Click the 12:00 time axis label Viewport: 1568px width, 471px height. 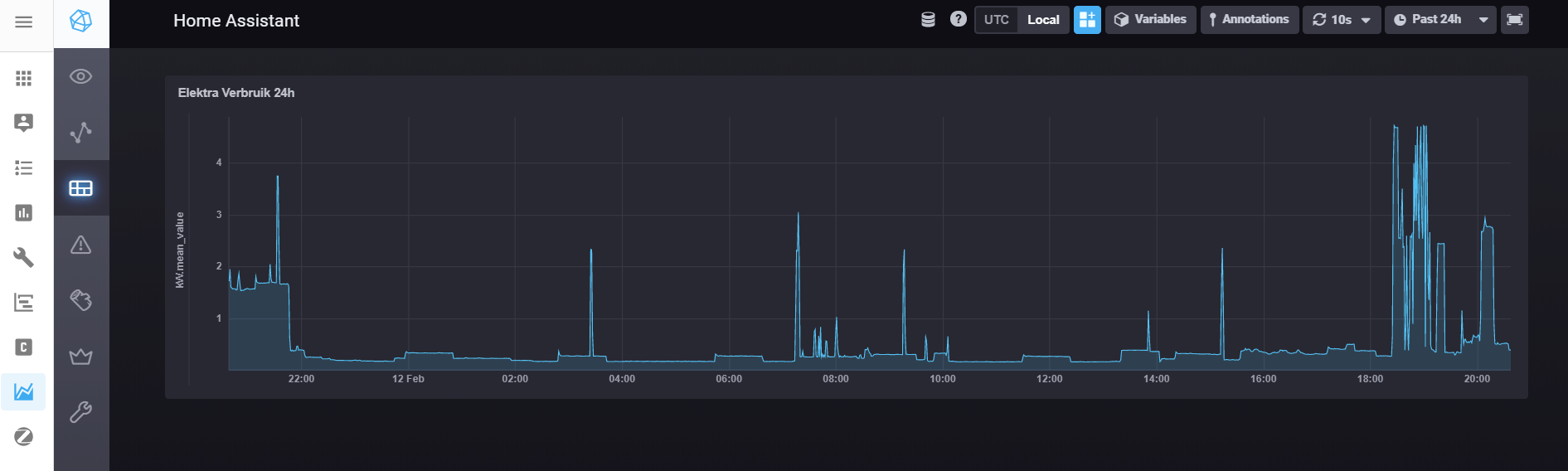[1050, 379]
